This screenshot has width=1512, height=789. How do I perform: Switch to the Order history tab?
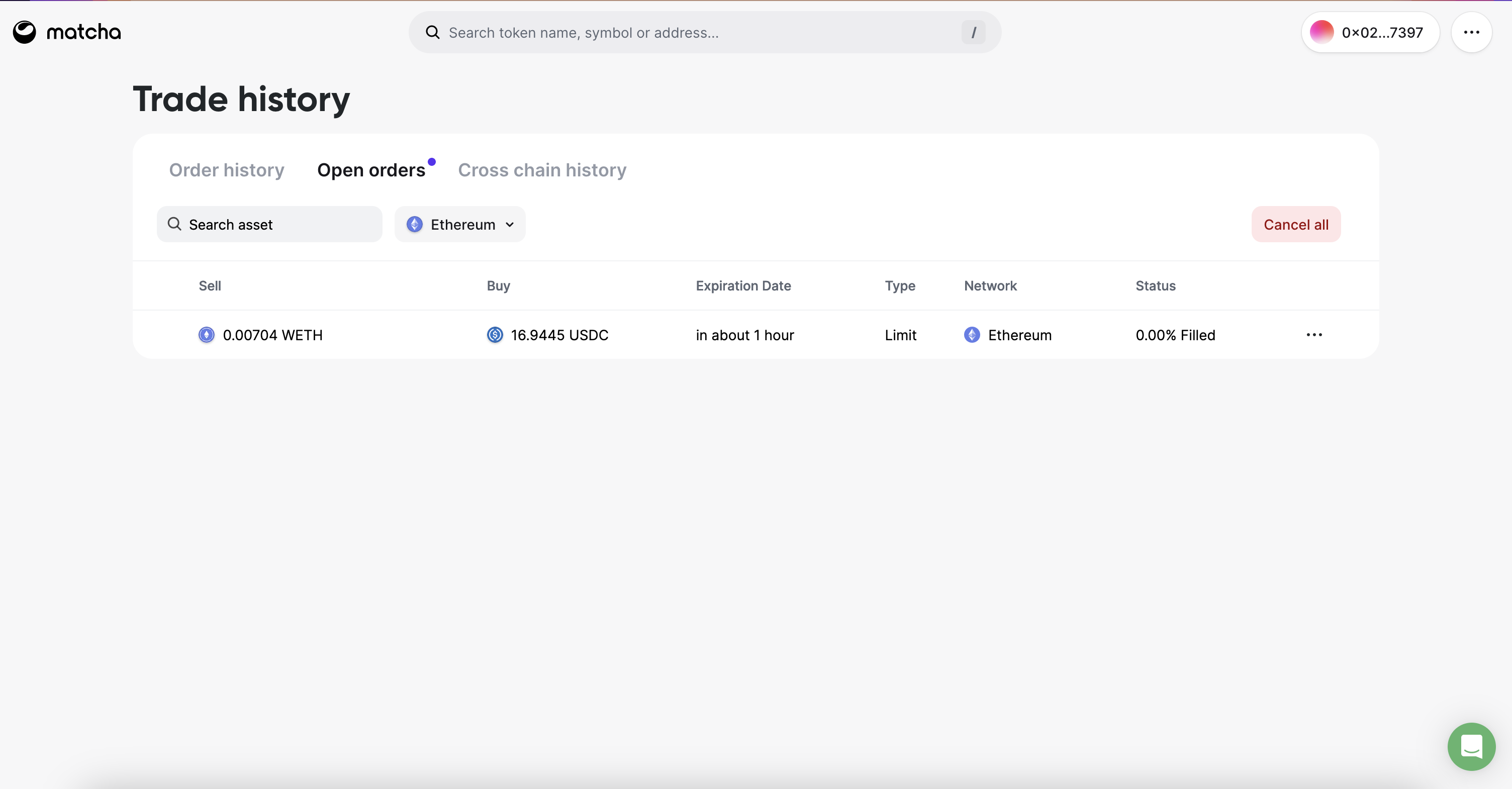227,170
